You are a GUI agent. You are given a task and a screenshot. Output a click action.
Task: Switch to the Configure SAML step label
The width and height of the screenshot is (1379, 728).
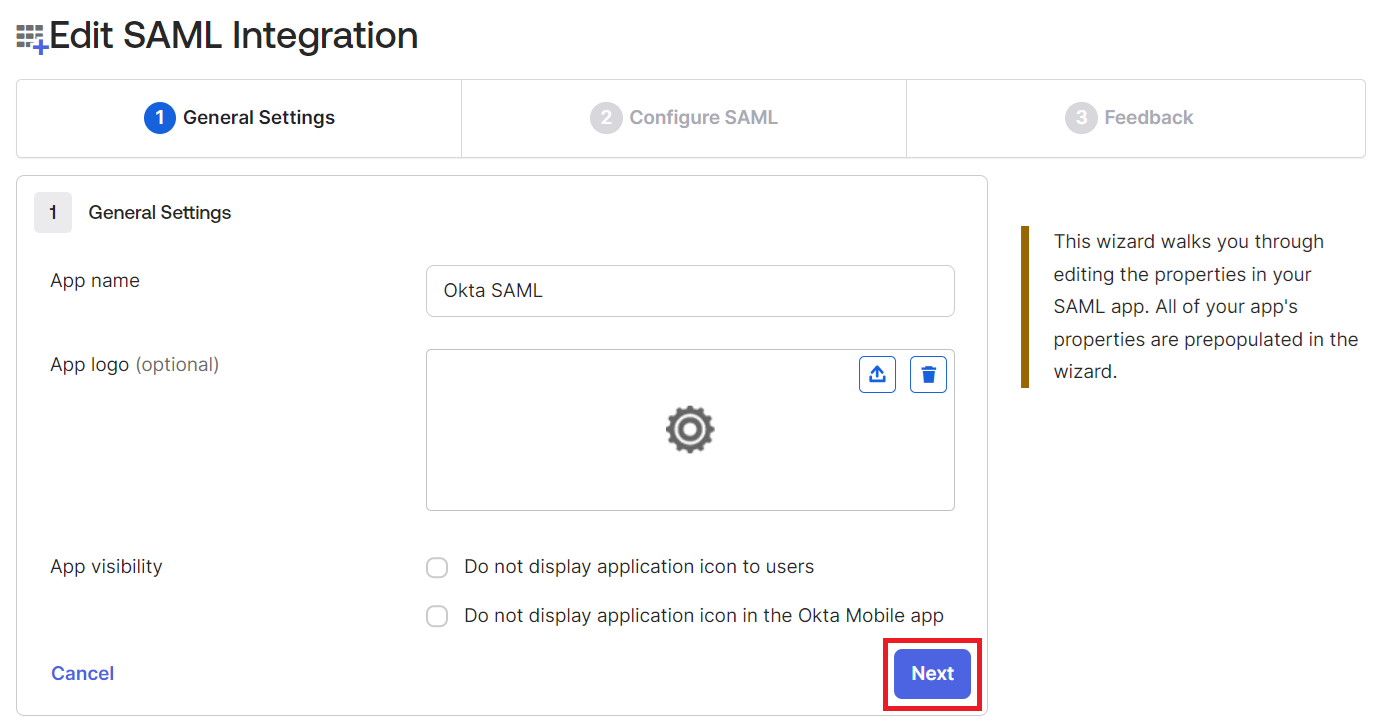703,118
